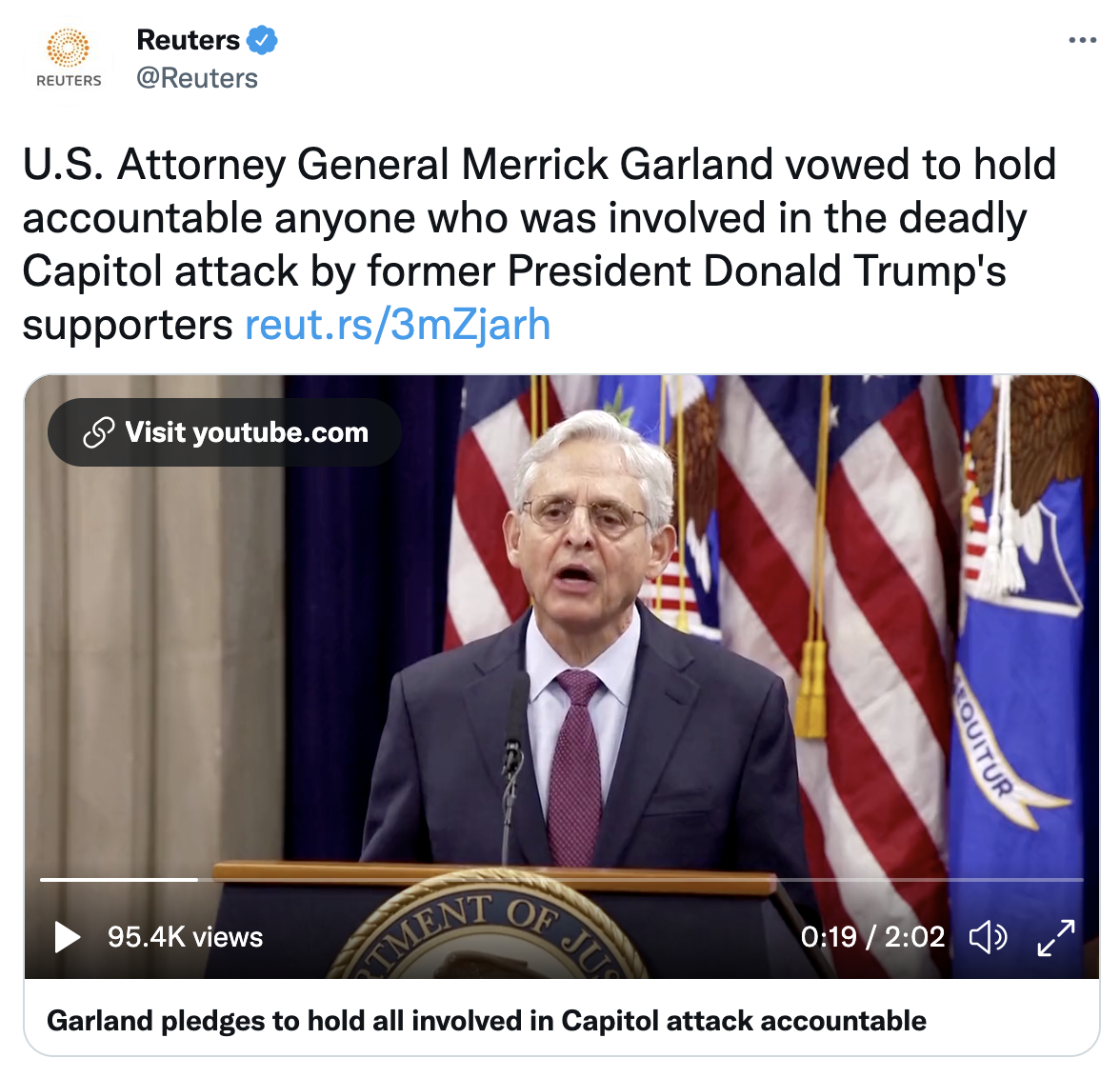Click the chain link icon beside Visit youtube.com

tap(99, 432)
